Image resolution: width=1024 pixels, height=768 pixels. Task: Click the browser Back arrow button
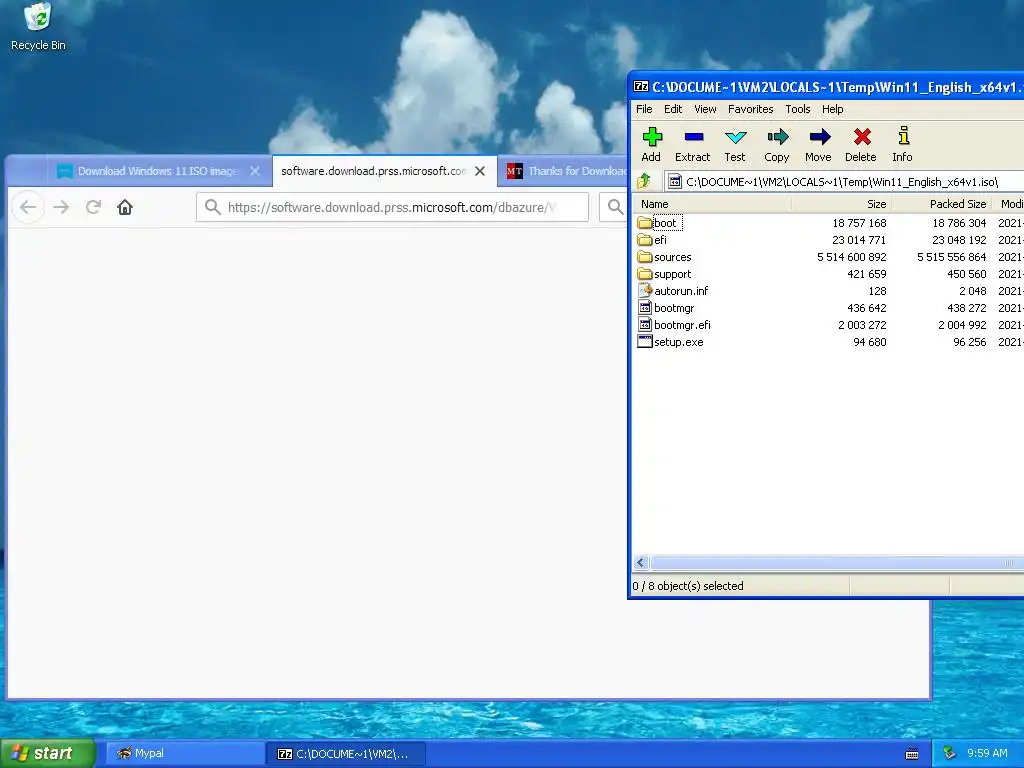(28, 207)
